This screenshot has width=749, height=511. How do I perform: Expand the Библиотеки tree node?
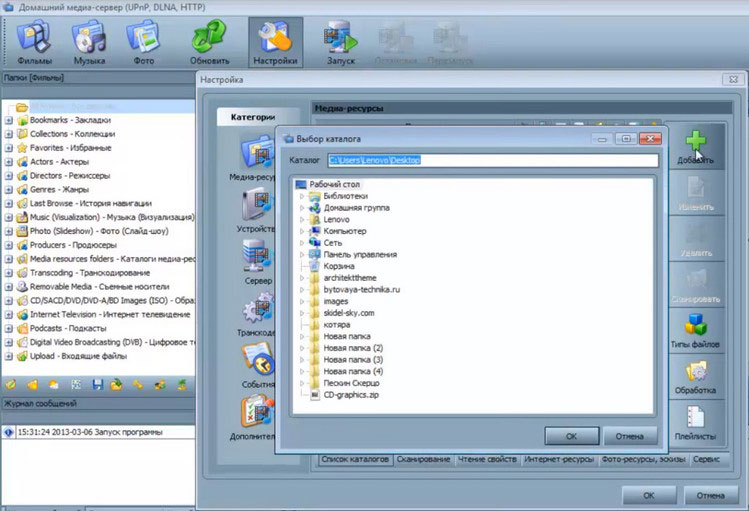(x=303, y=197)
